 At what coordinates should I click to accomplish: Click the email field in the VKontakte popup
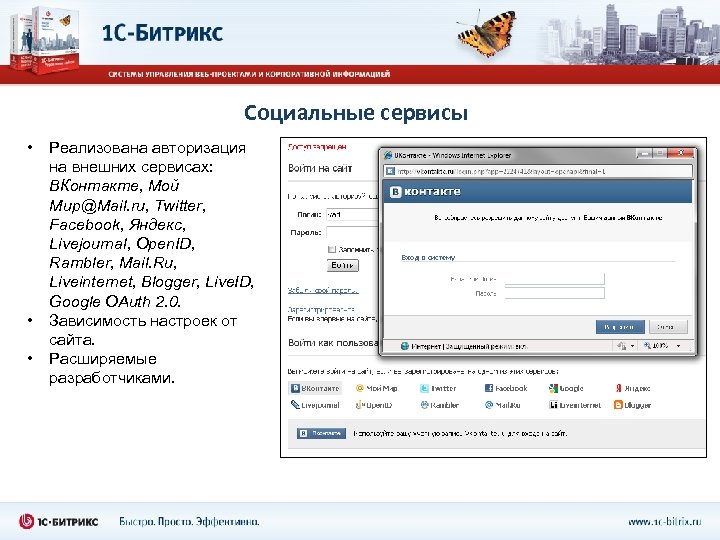555,279
